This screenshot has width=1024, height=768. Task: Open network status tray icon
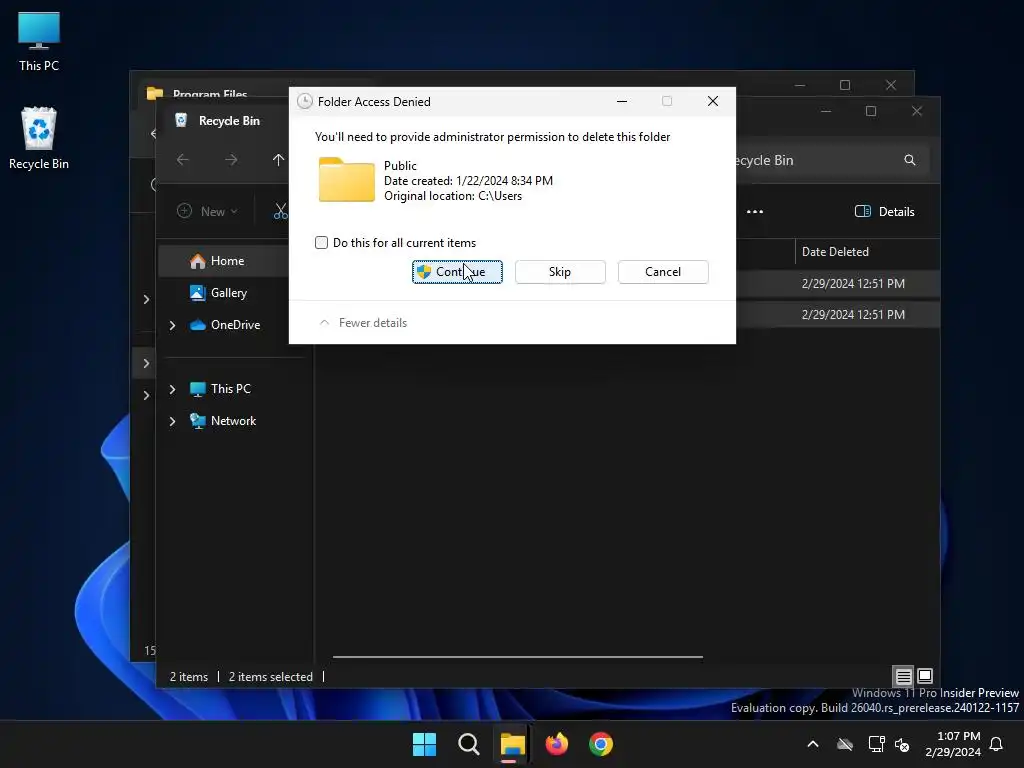tap(876, 744)
